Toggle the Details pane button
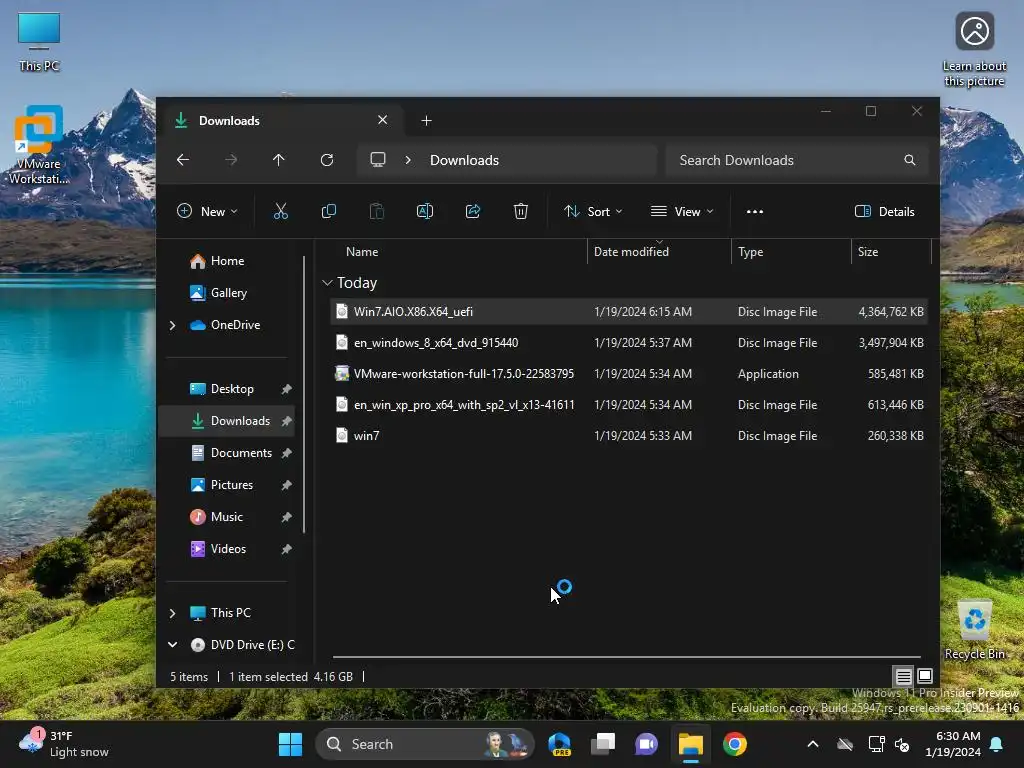This screenshot has width=1024, height=768. [x=885, y=212]
